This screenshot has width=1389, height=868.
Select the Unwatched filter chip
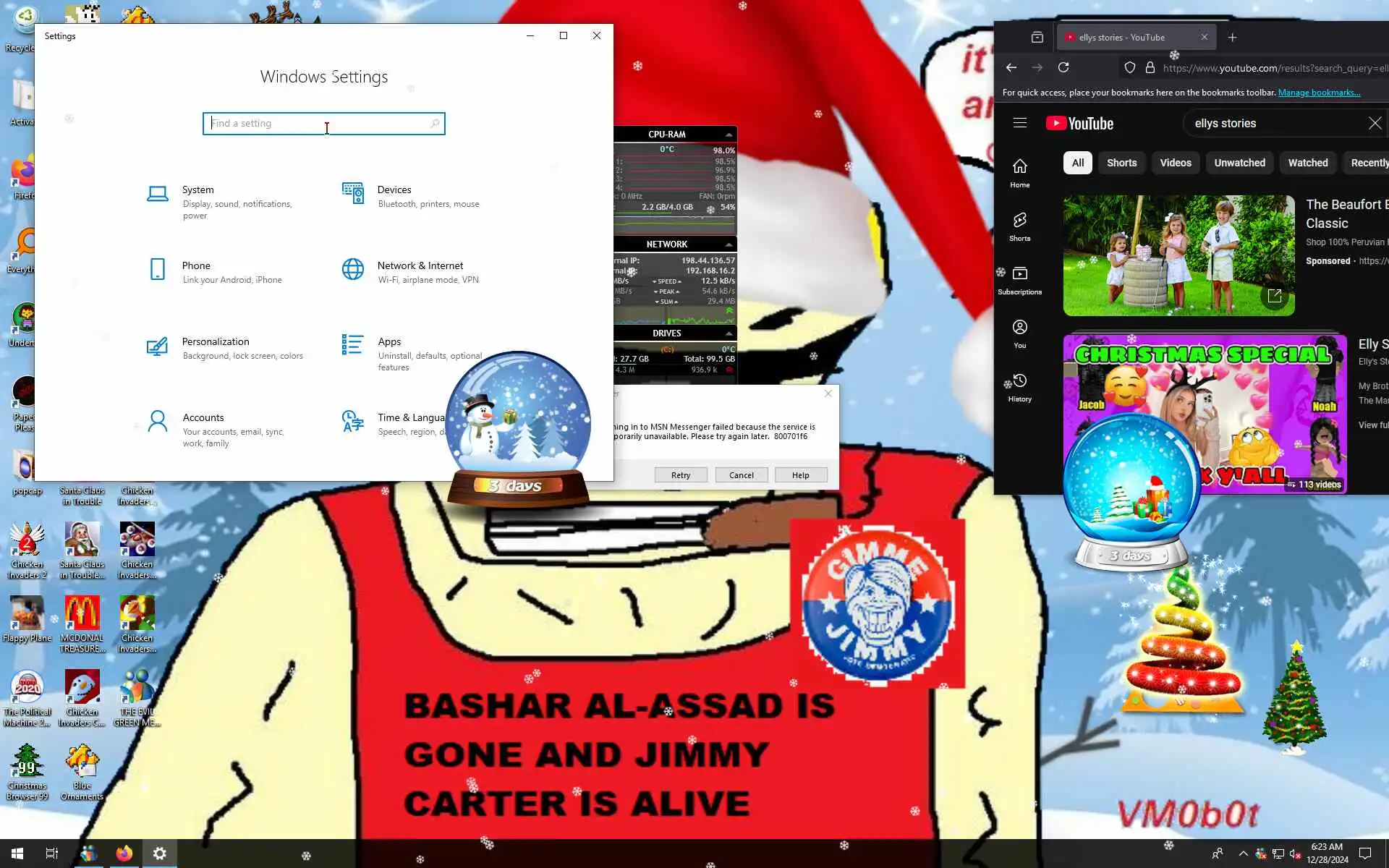1239,163
